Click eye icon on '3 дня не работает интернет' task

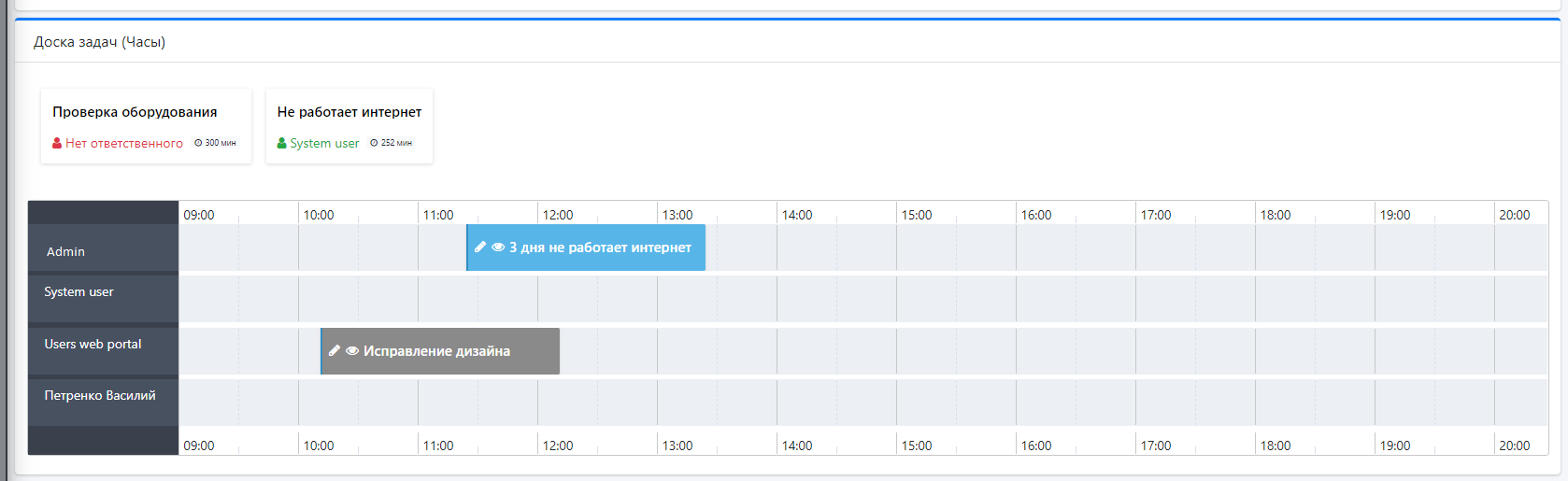[x=498, y=248]
